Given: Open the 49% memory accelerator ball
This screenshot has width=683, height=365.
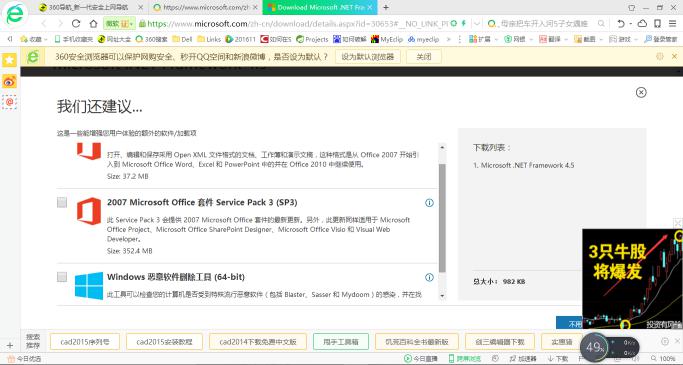Looking at the screenshot, I should 595,347.
